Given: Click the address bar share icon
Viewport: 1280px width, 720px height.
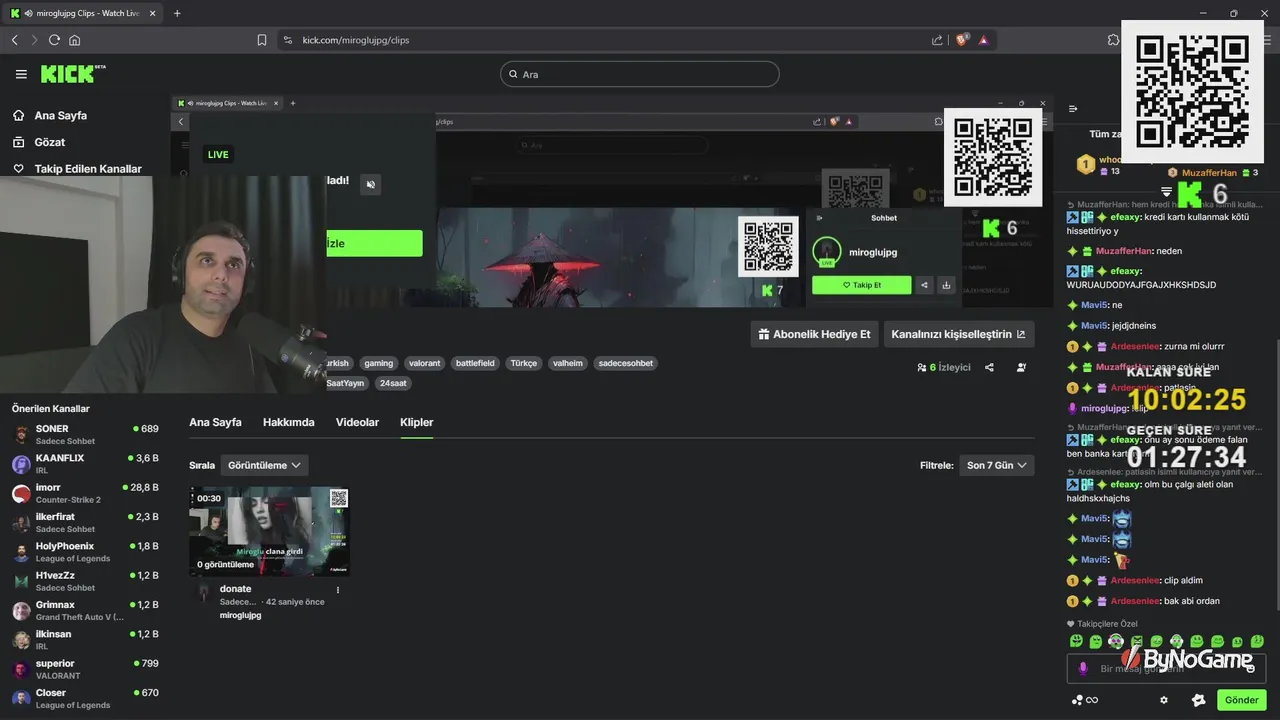Looking at the screenshot, I should pyautogui.click(x=937, y=40).
